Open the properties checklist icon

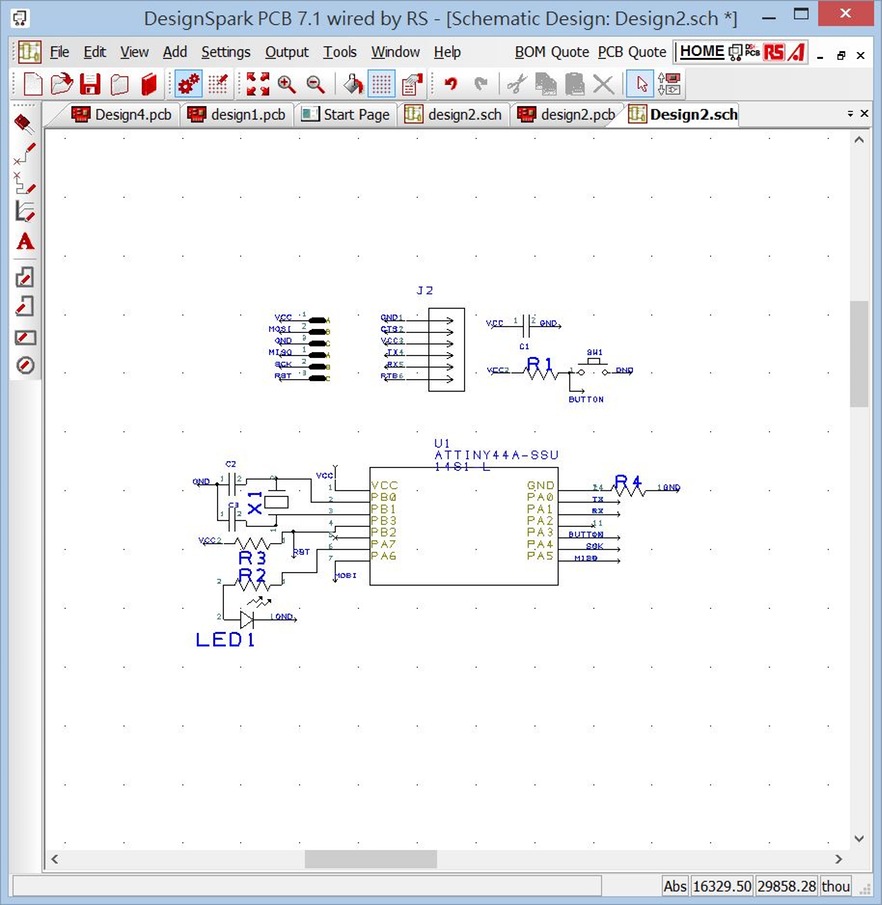(412, 84)
